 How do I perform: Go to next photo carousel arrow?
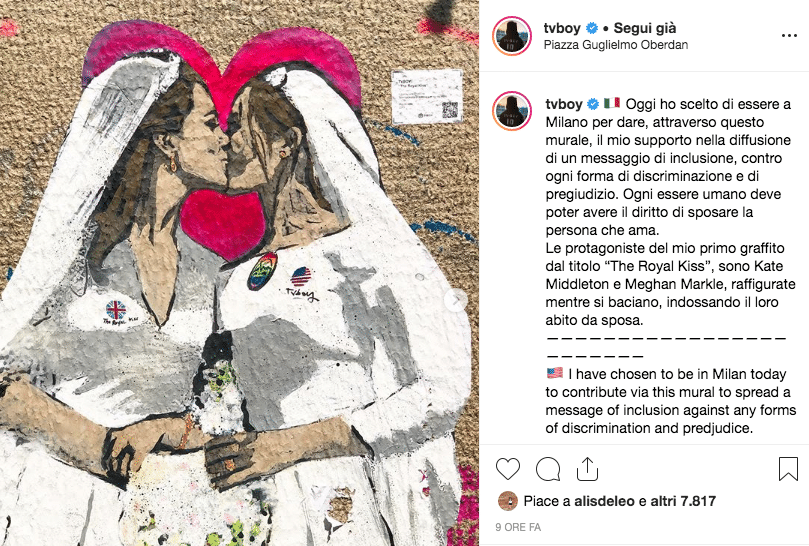click(x=456, y=300)
